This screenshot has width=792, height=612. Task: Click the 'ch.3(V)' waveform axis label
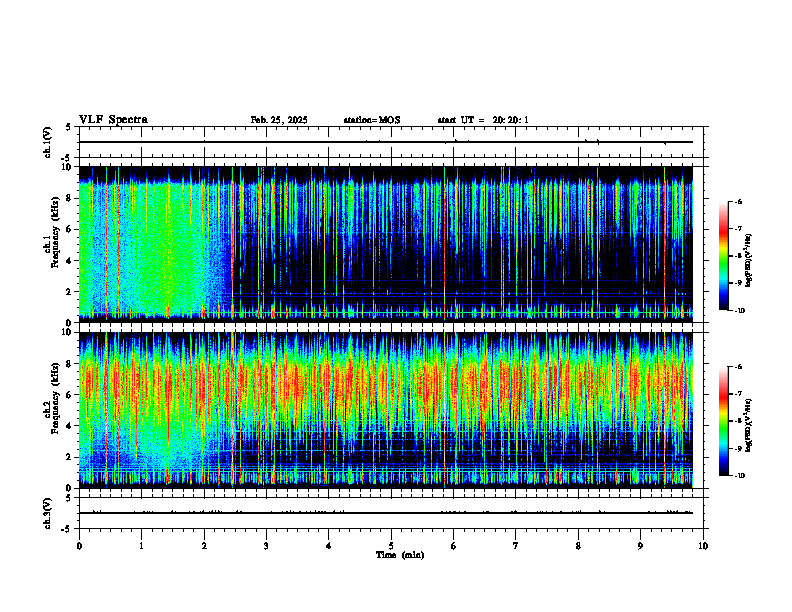tap(48, 513)
